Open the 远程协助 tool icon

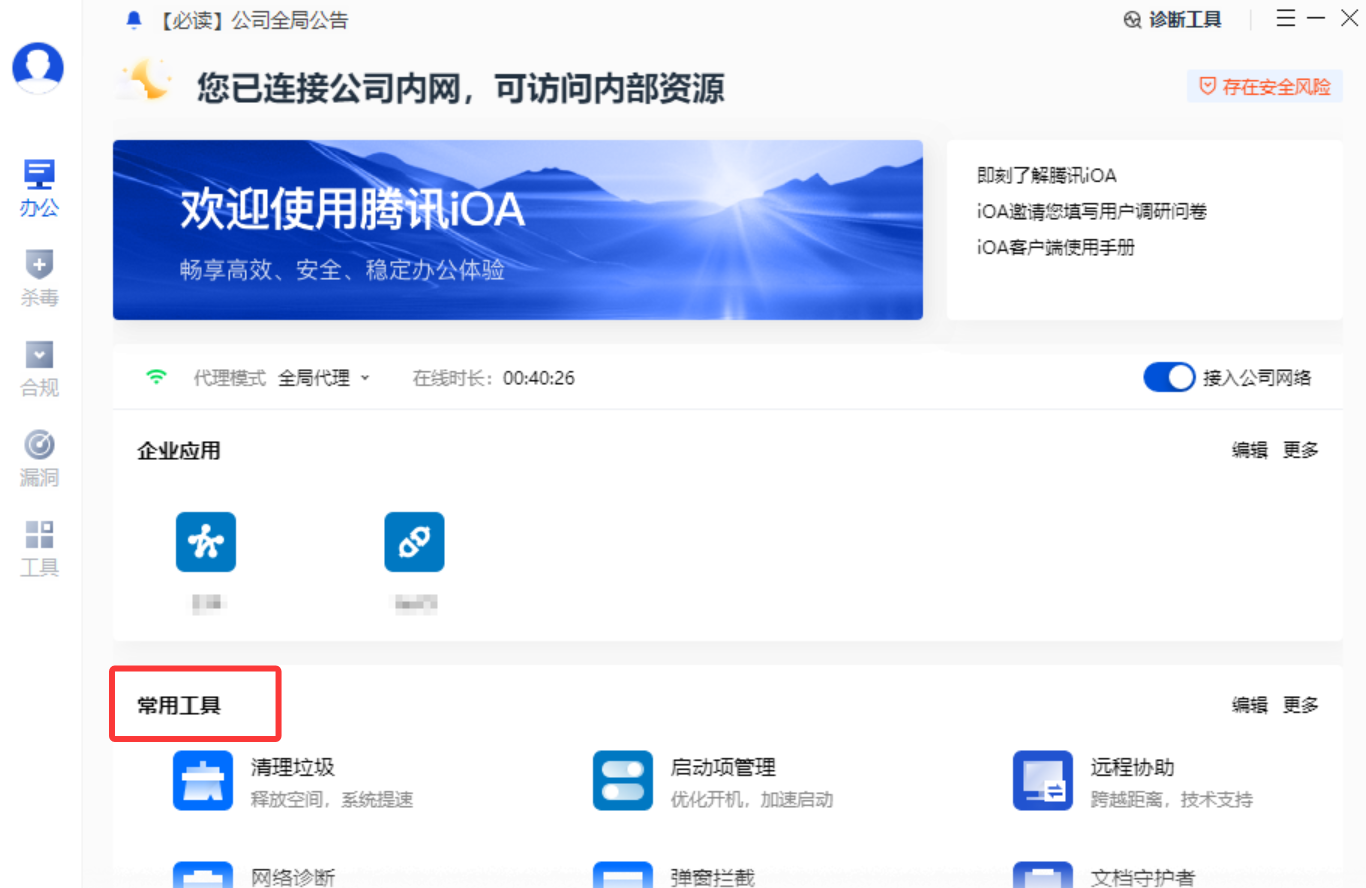1043,780
